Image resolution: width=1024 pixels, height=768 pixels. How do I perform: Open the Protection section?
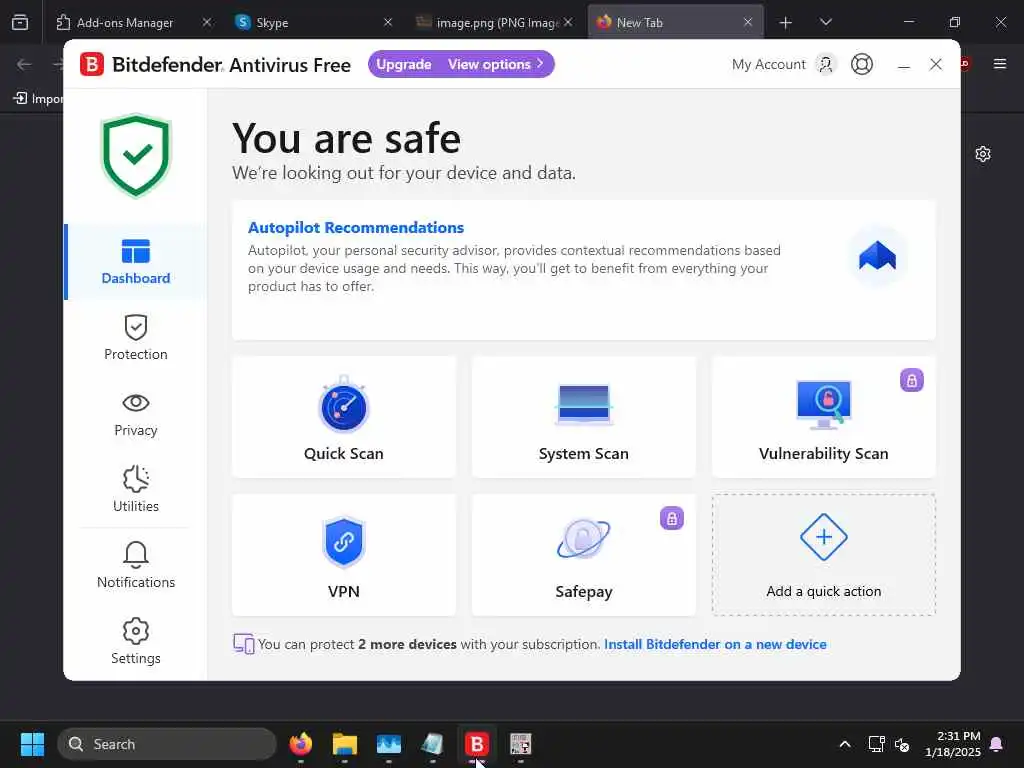(136, 338)
